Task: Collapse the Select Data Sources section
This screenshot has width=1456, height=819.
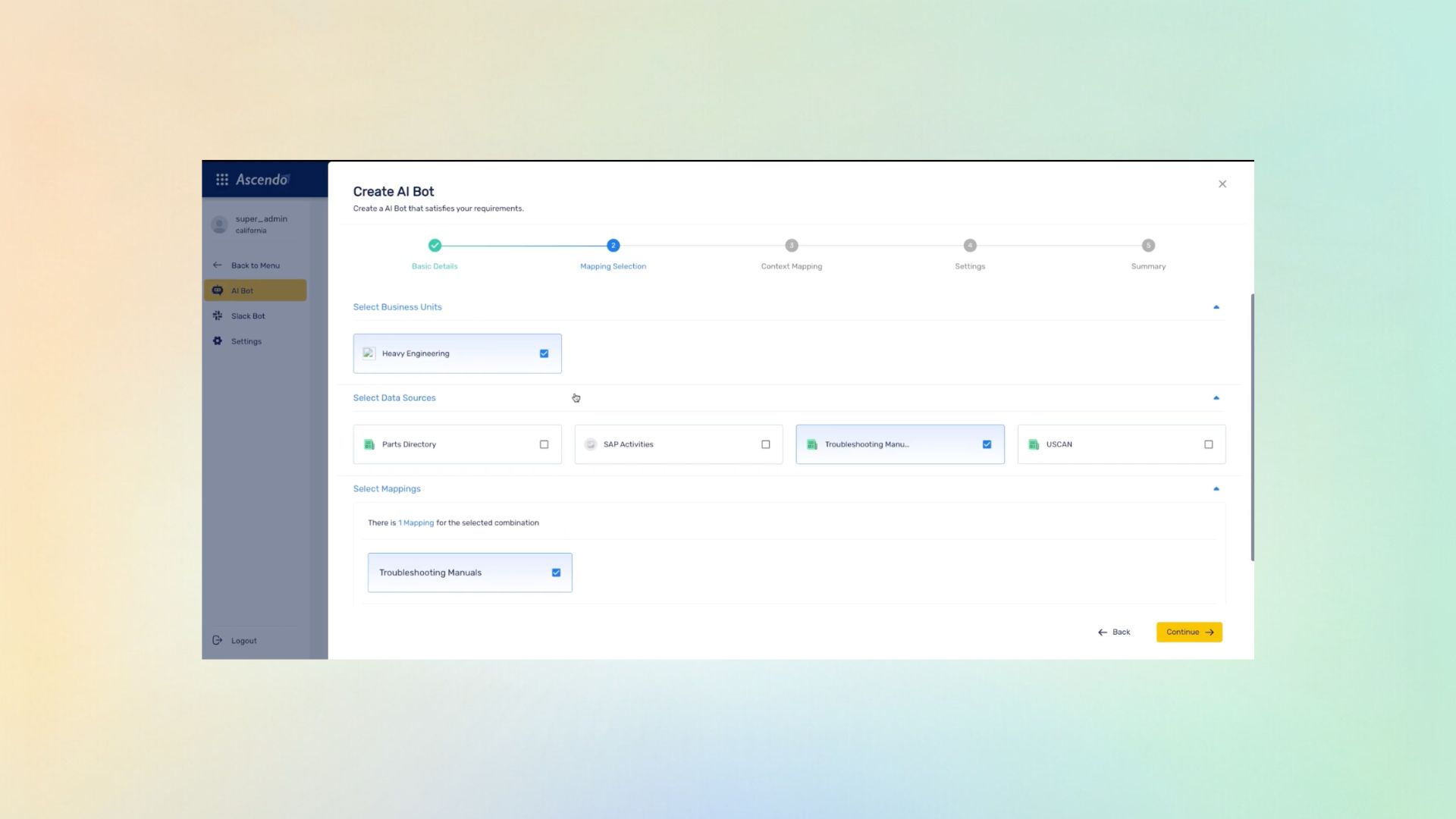Action: pos(1216,398)
